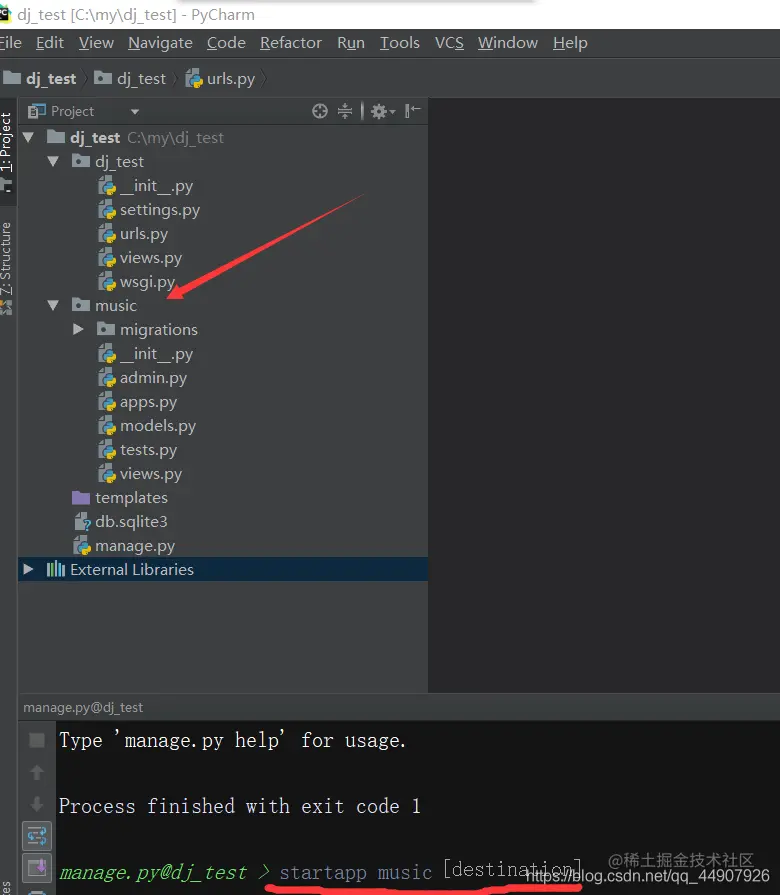Open the Project panel gear settings

click(x=382, y=111)
